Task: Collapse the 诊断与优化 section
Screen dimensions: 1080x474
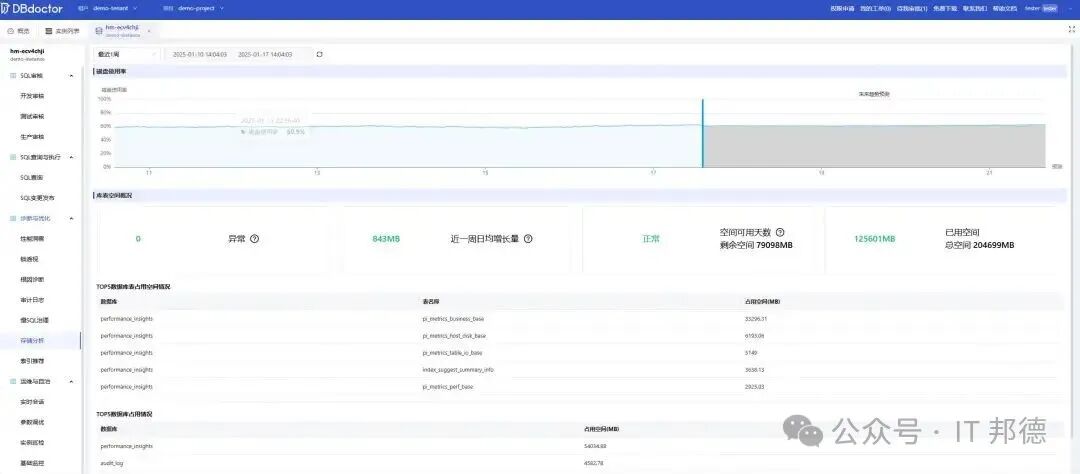Action: pyautogui.click(x=72, y=218)
